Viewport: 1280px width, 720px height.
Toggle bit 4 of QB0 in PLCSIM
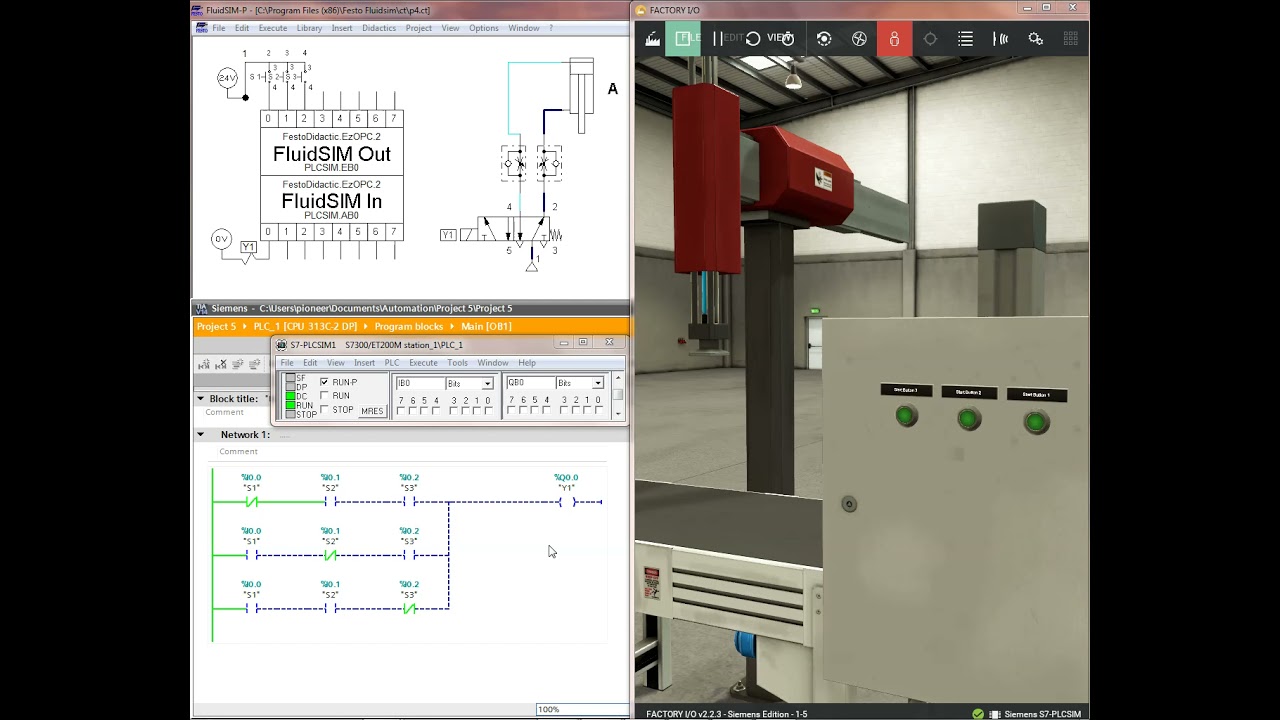[x=546, y=411]
